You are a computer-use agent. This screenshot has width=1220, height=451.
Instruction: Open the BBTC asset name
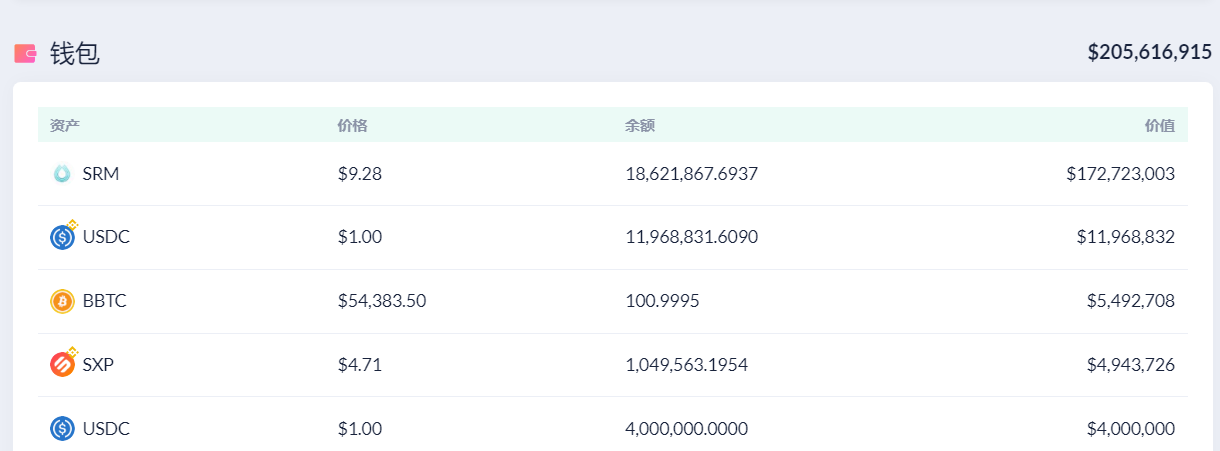coord(105,301)
